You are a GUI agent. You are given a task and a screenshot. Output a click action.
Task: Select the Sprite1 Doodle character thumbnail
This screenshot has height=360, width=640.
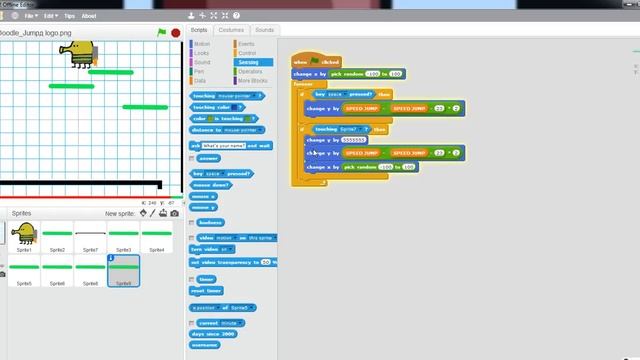coord(24,237)
